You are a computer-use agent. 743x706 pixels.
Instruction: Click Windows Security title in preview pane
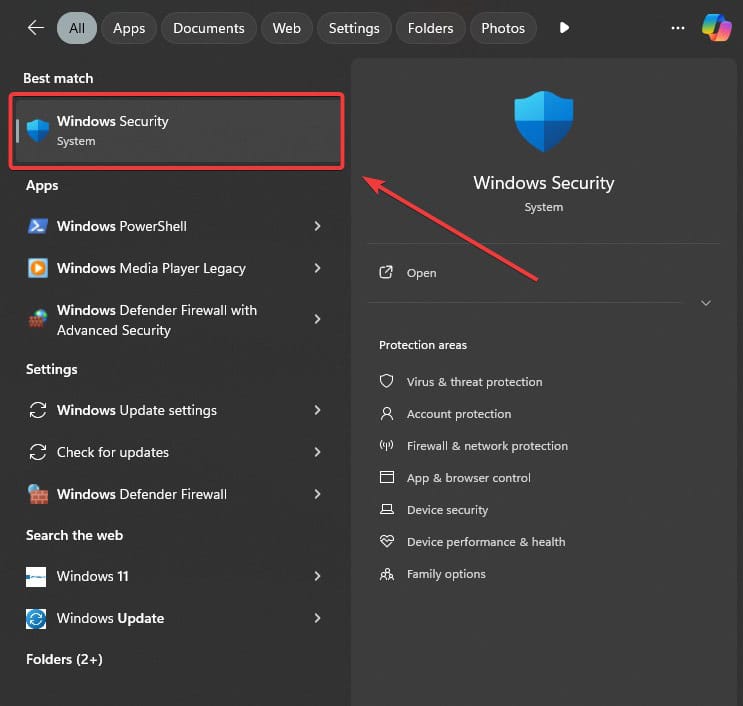544,183
